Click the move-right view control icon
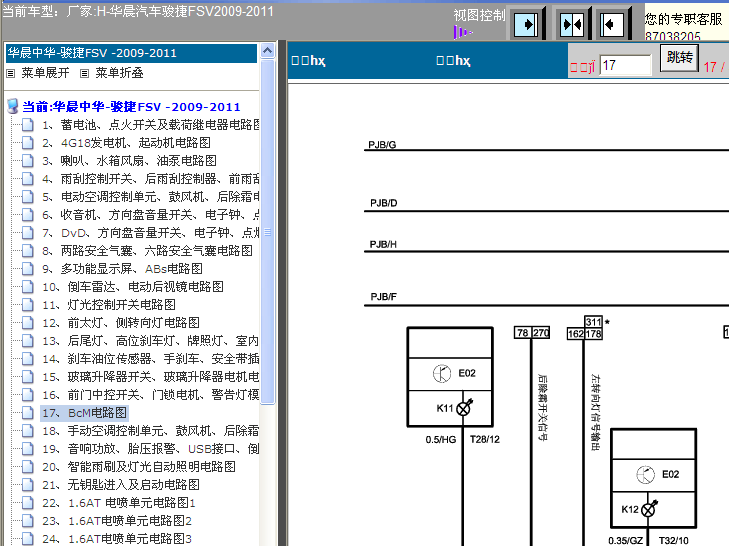The height and width of the screenshot is (546, 729). pyautogui.click(x=526, y=24)
